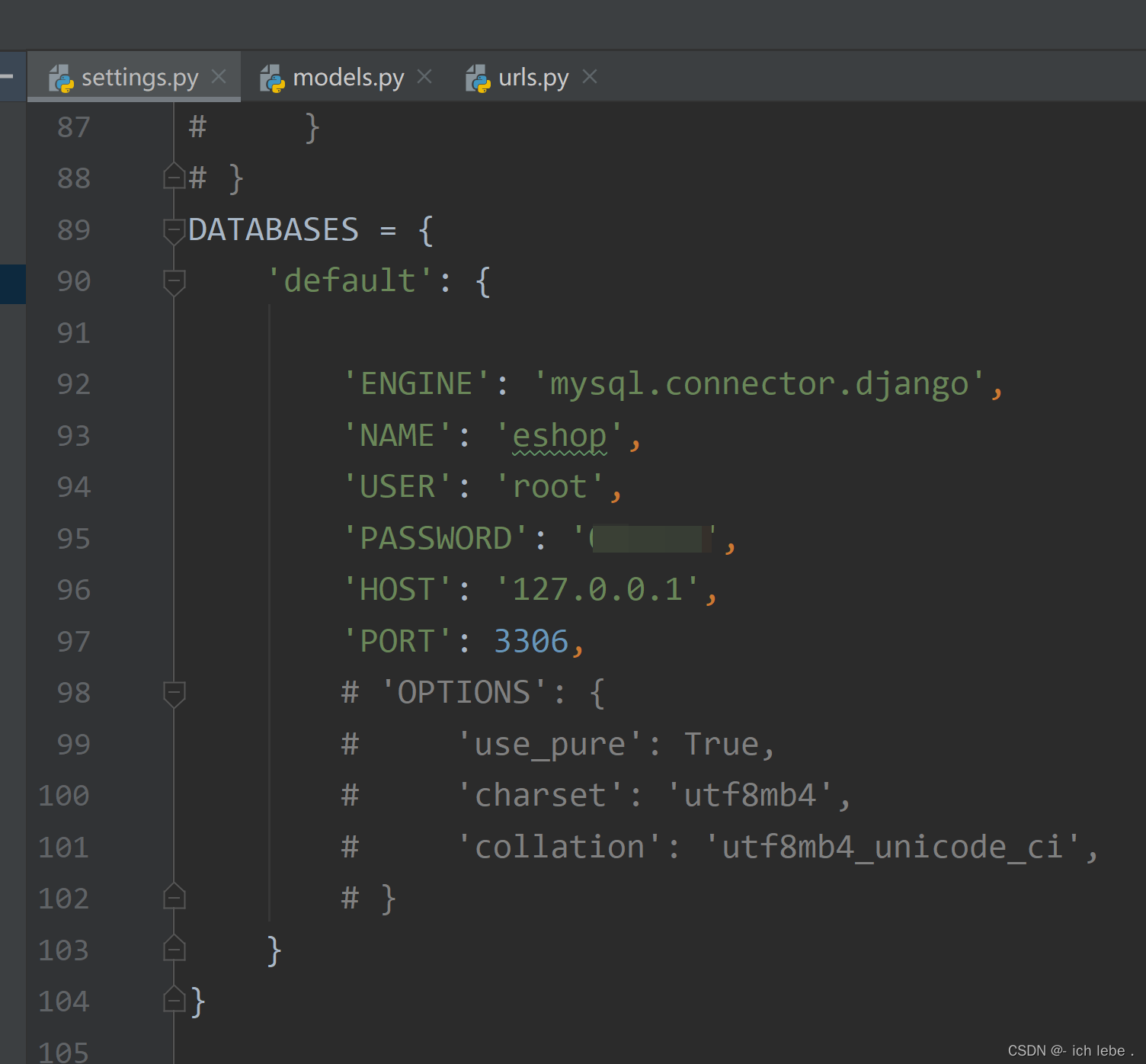Click the blurred PASSWORD value
The width and height of the screenshot is (1146, 1064).
[645, 539]
